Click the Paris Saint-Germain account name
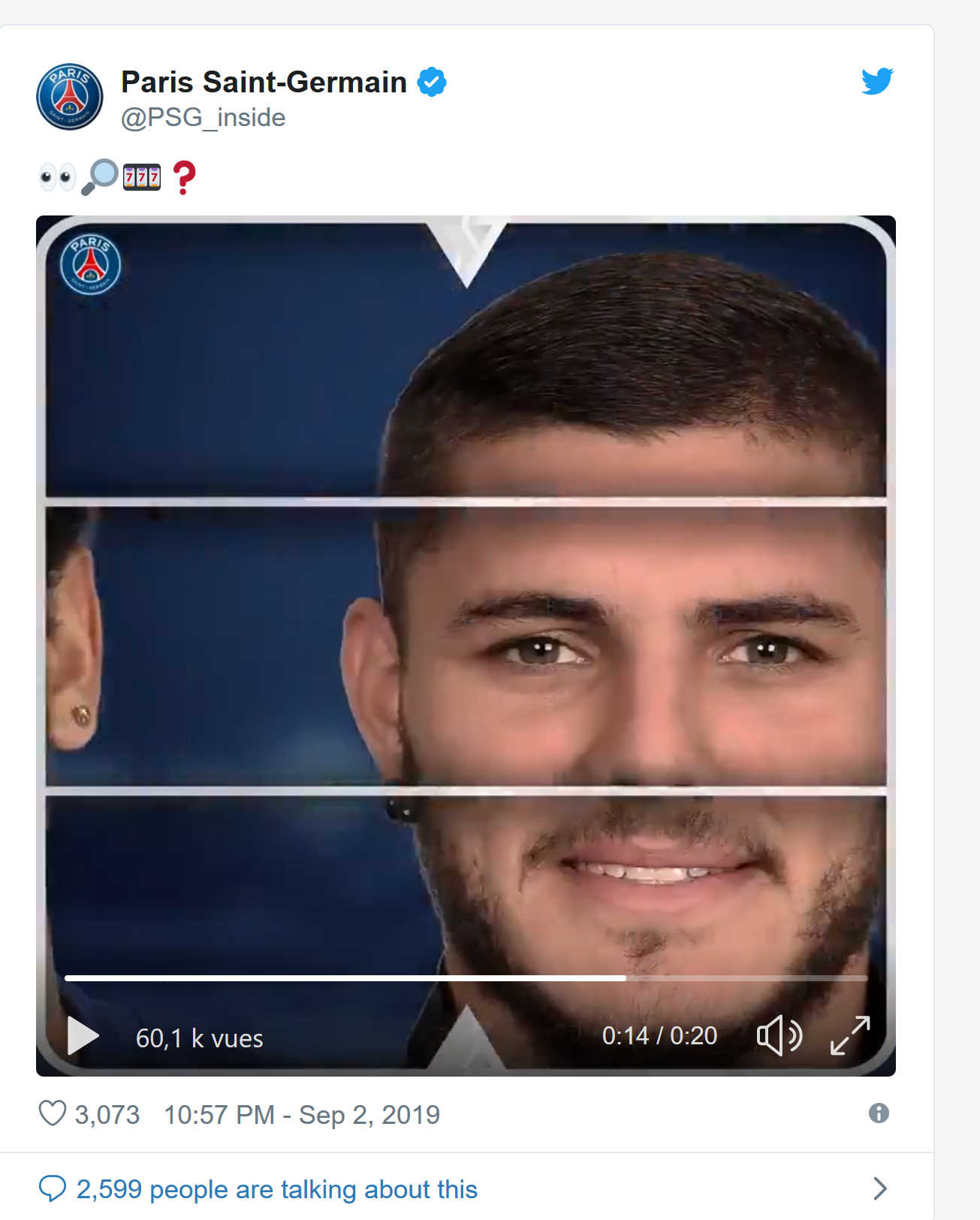 (264, 82)
